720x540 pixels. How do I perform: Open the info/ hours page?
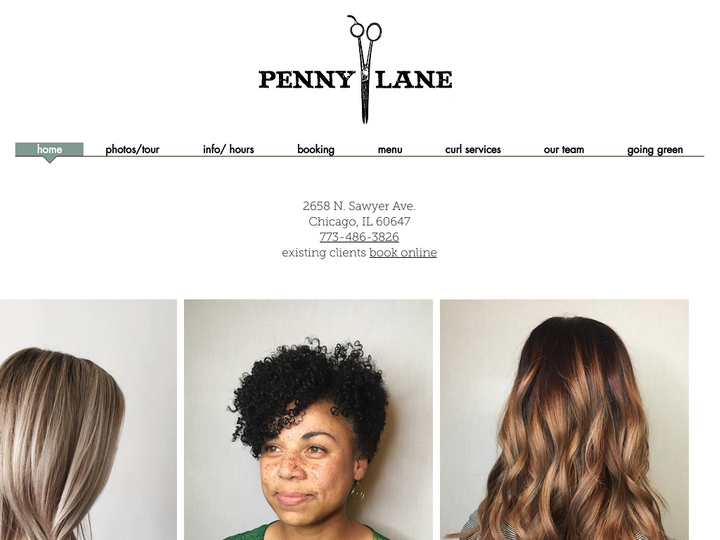pyautogui.click(x=228, y=150)
